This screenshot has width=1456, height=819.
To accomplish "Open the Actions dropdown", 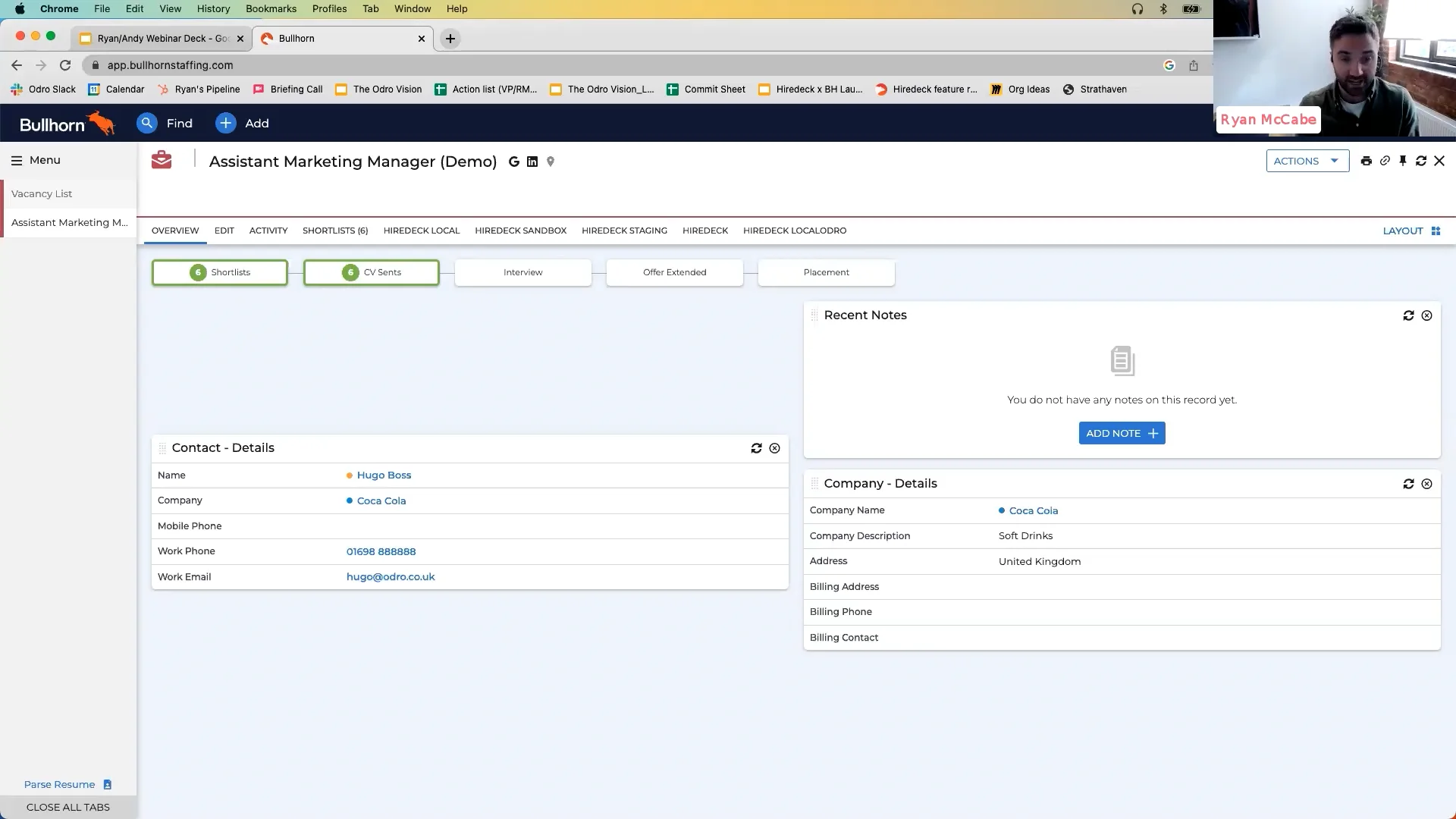I will [x=1307, y=161].
